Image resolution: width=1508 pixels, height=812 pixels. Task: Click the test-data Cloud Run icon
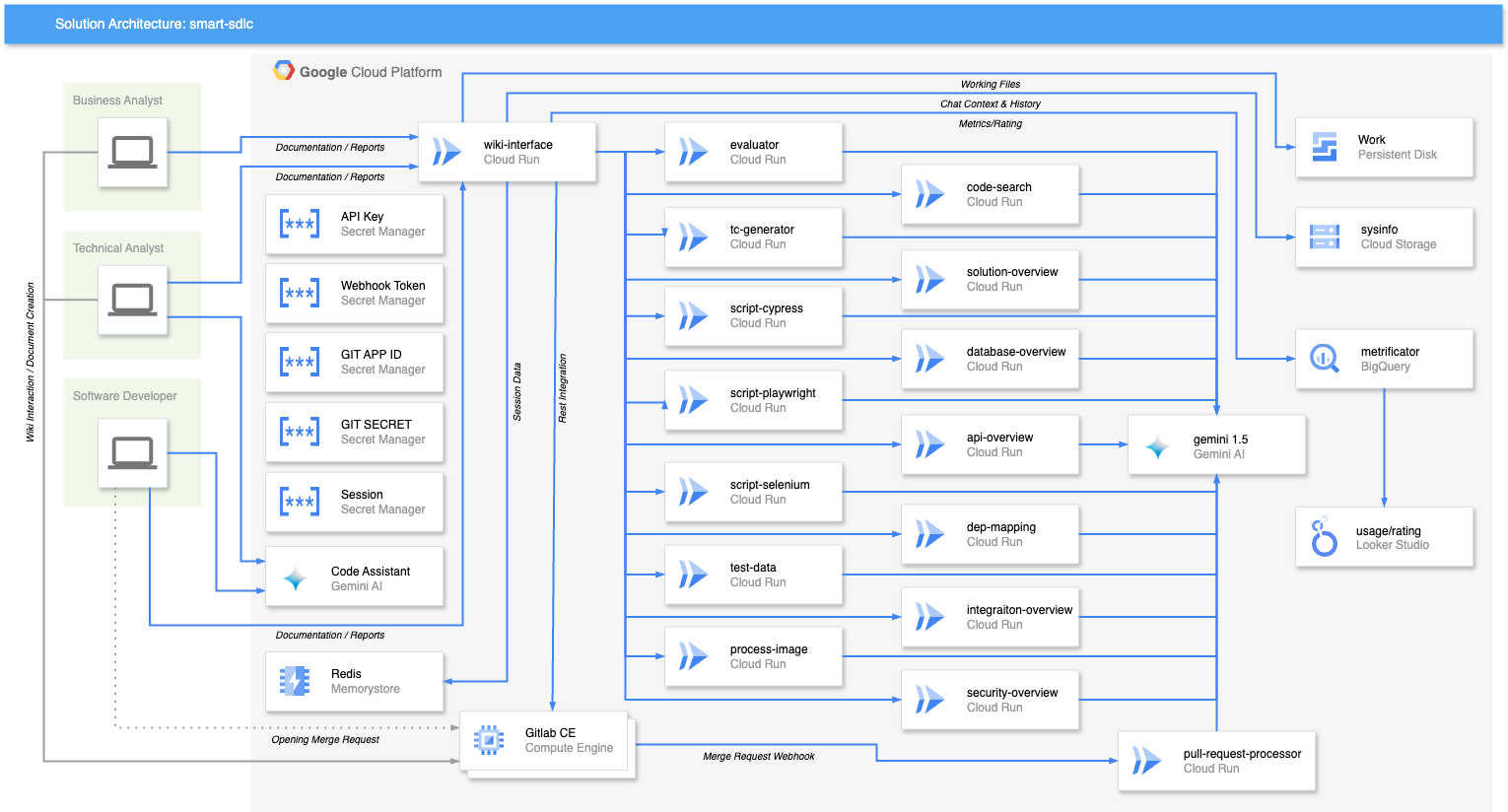(x=694, y=575)
